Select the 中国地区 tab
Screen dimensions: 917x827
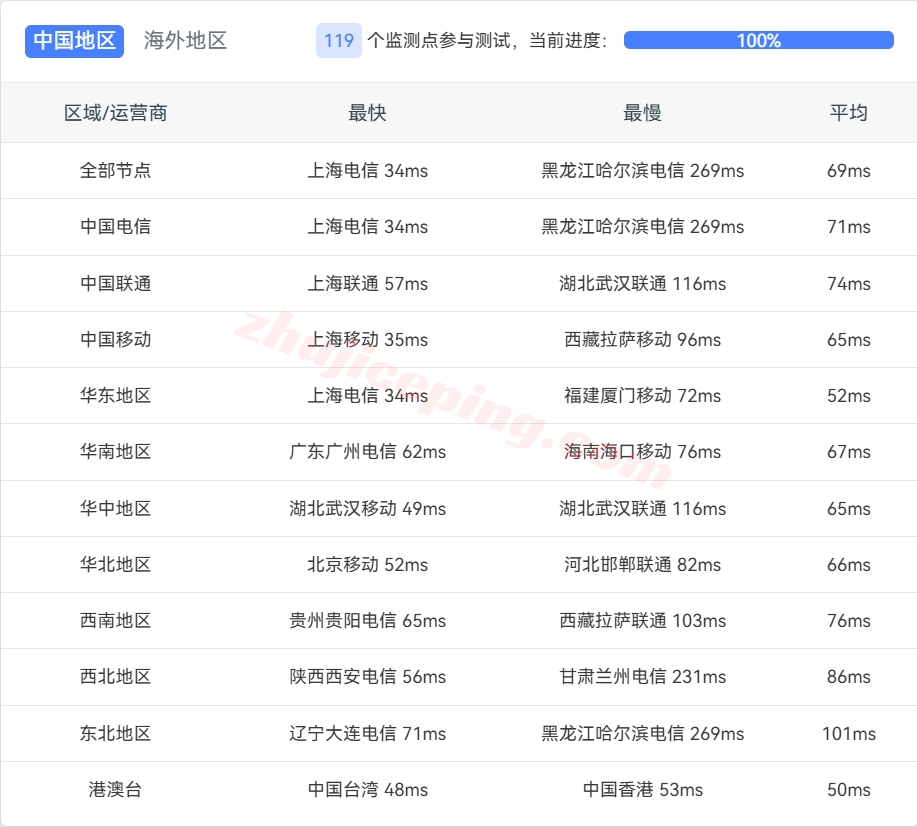pyautogui.click(x=74, y=41)
